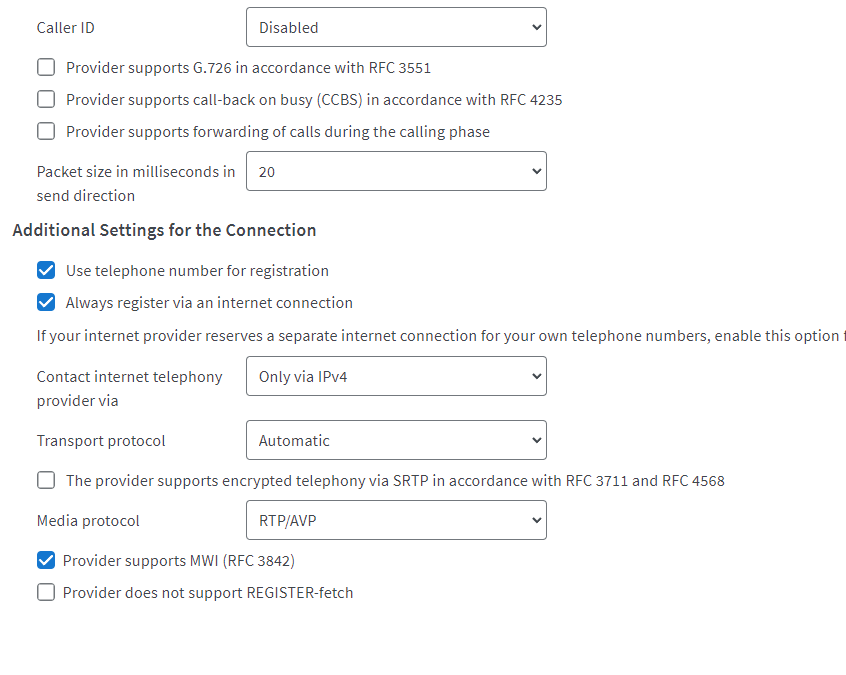Screen dimensions: 846x675
Task: Open the Caller ID dropdown
Action: (x=395, y=28)
